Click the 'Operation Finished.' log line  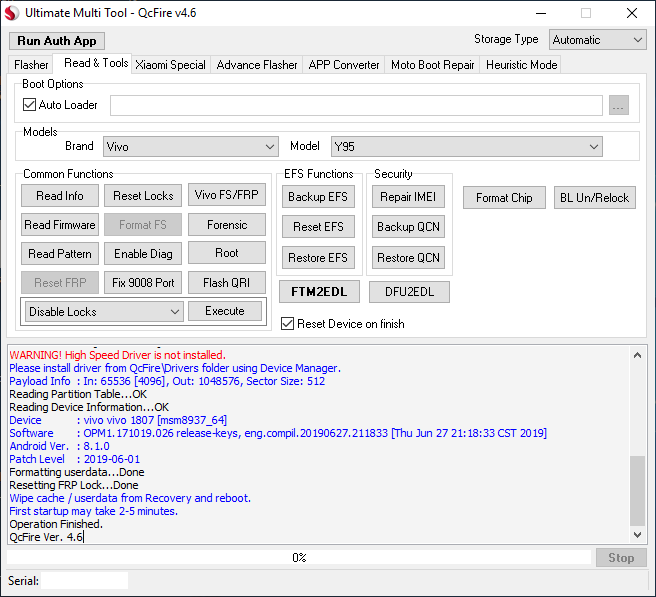(x=56, y=524)
